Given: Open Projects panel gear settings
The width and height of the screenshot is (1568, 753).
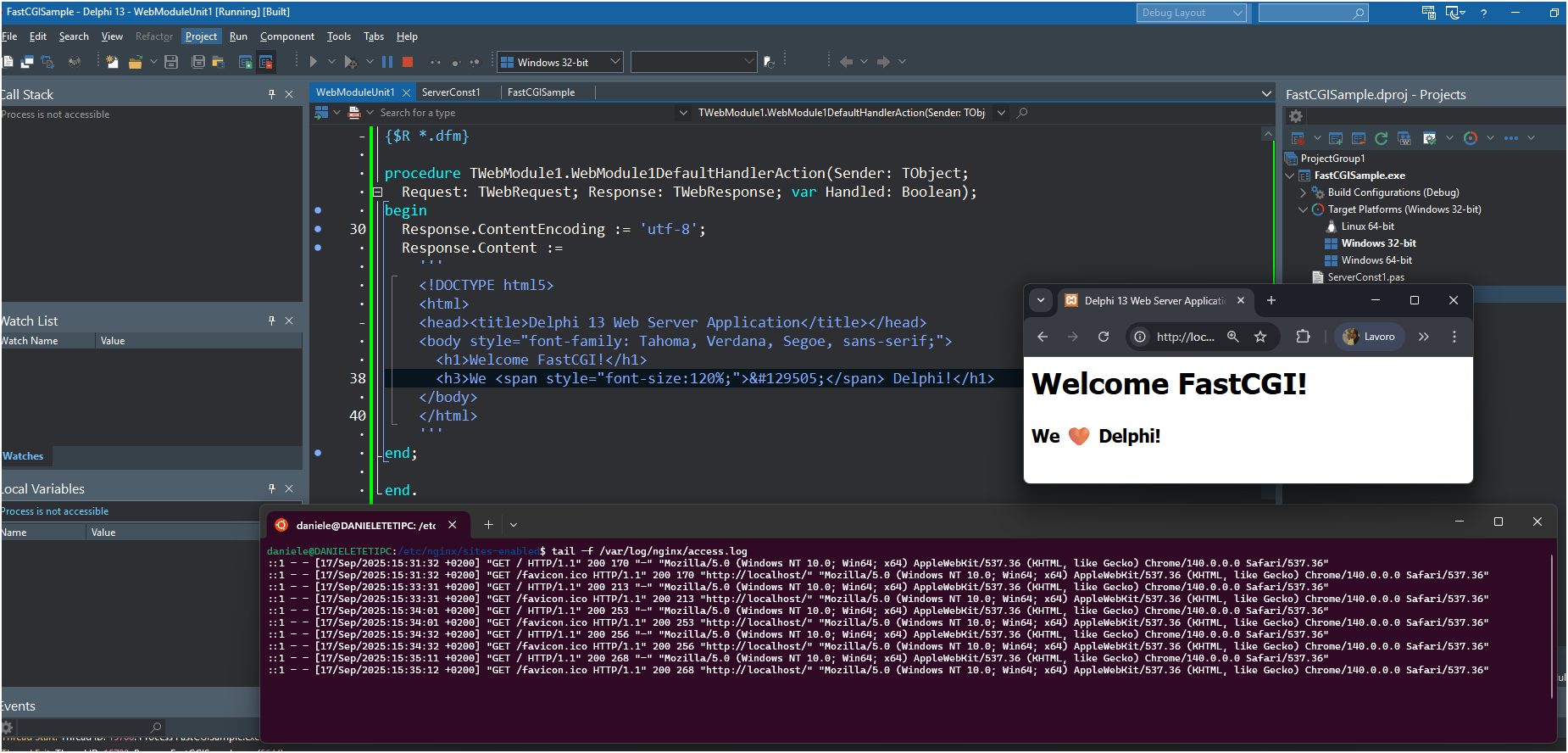Looking at the screenshot, I should pyautogui.click(x=1295, y=116).
